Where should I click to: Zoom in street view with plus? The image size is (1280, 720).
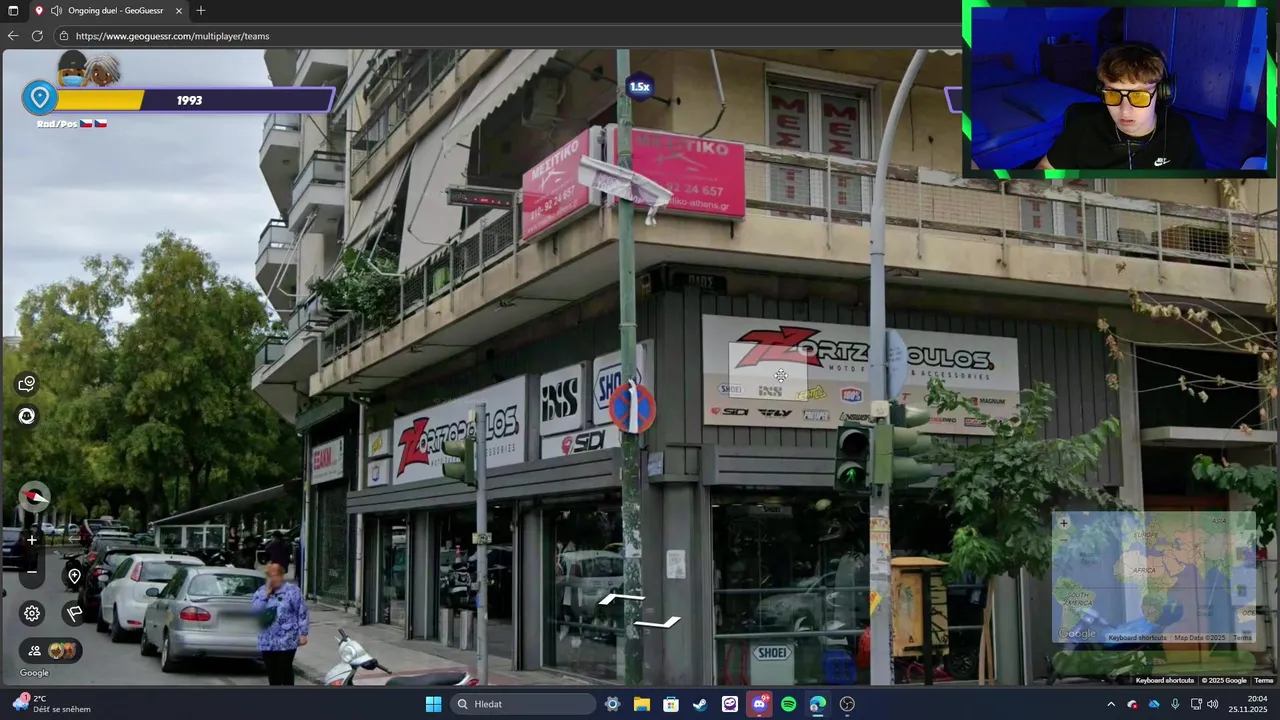point(32,540)
